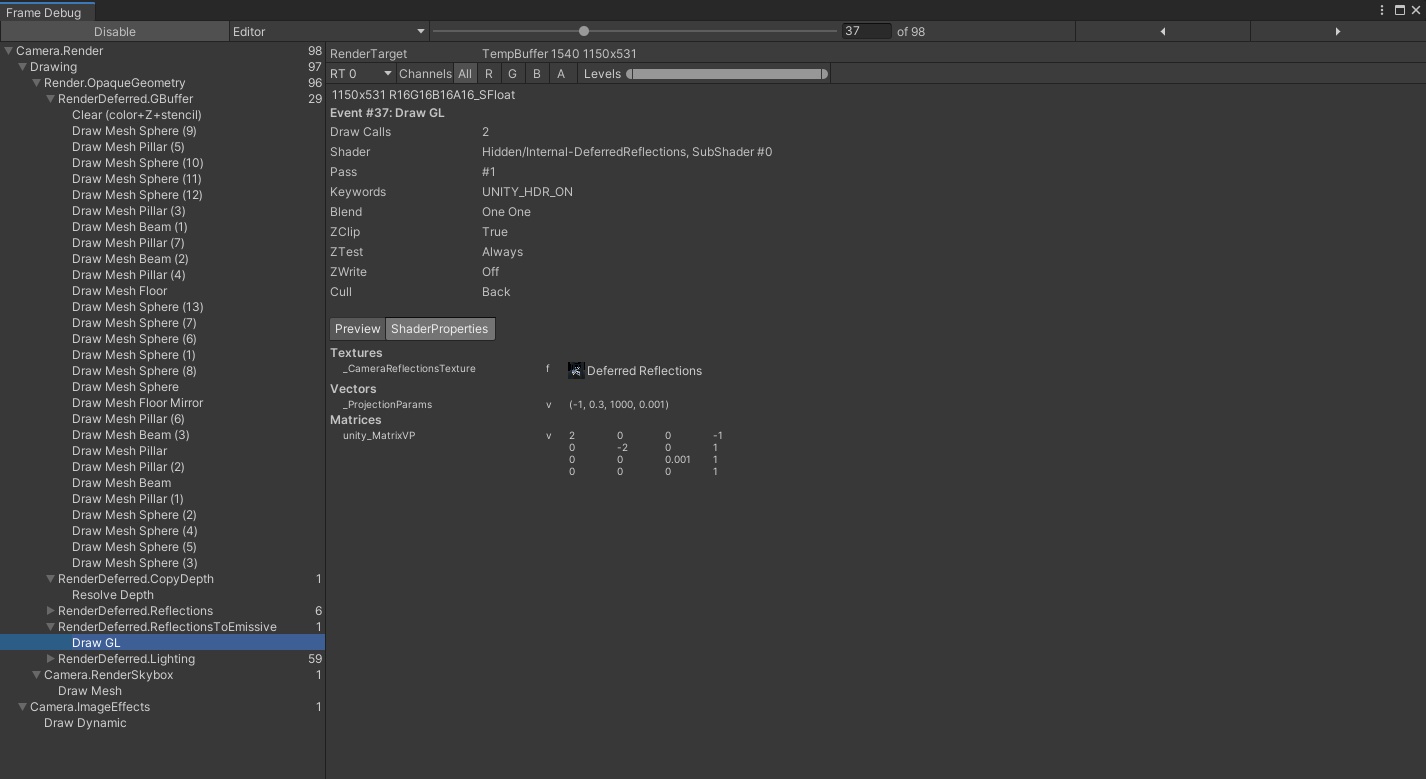This screenshot has height=779, width=1426.
Task: Select the Frame Debug window tab
Action: 47,12
